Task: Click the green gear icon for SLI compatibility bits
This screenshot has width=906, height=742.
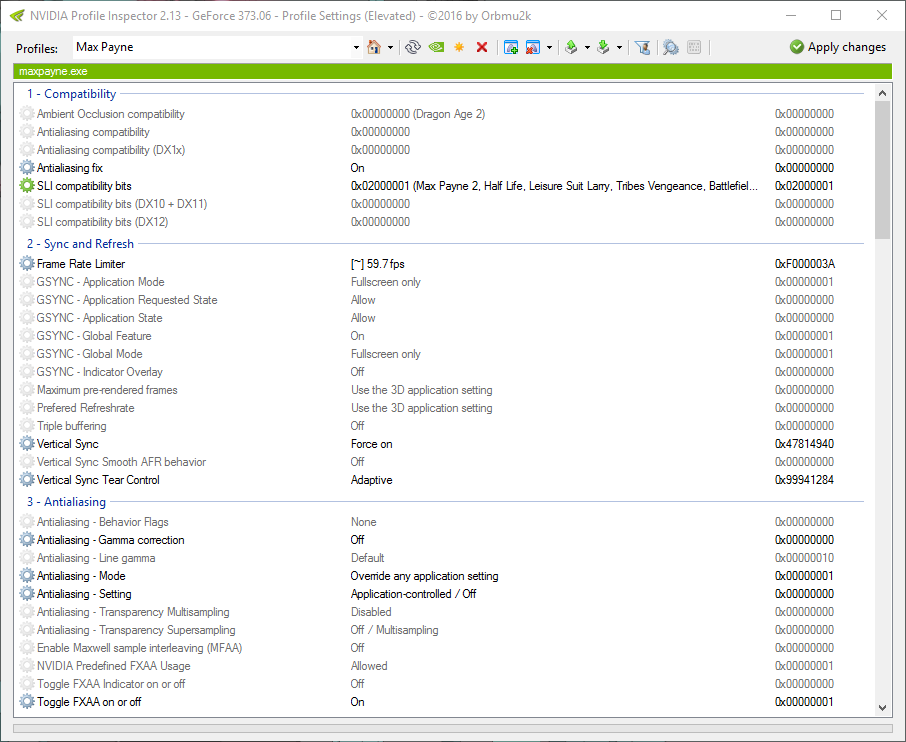Action: 27,186
